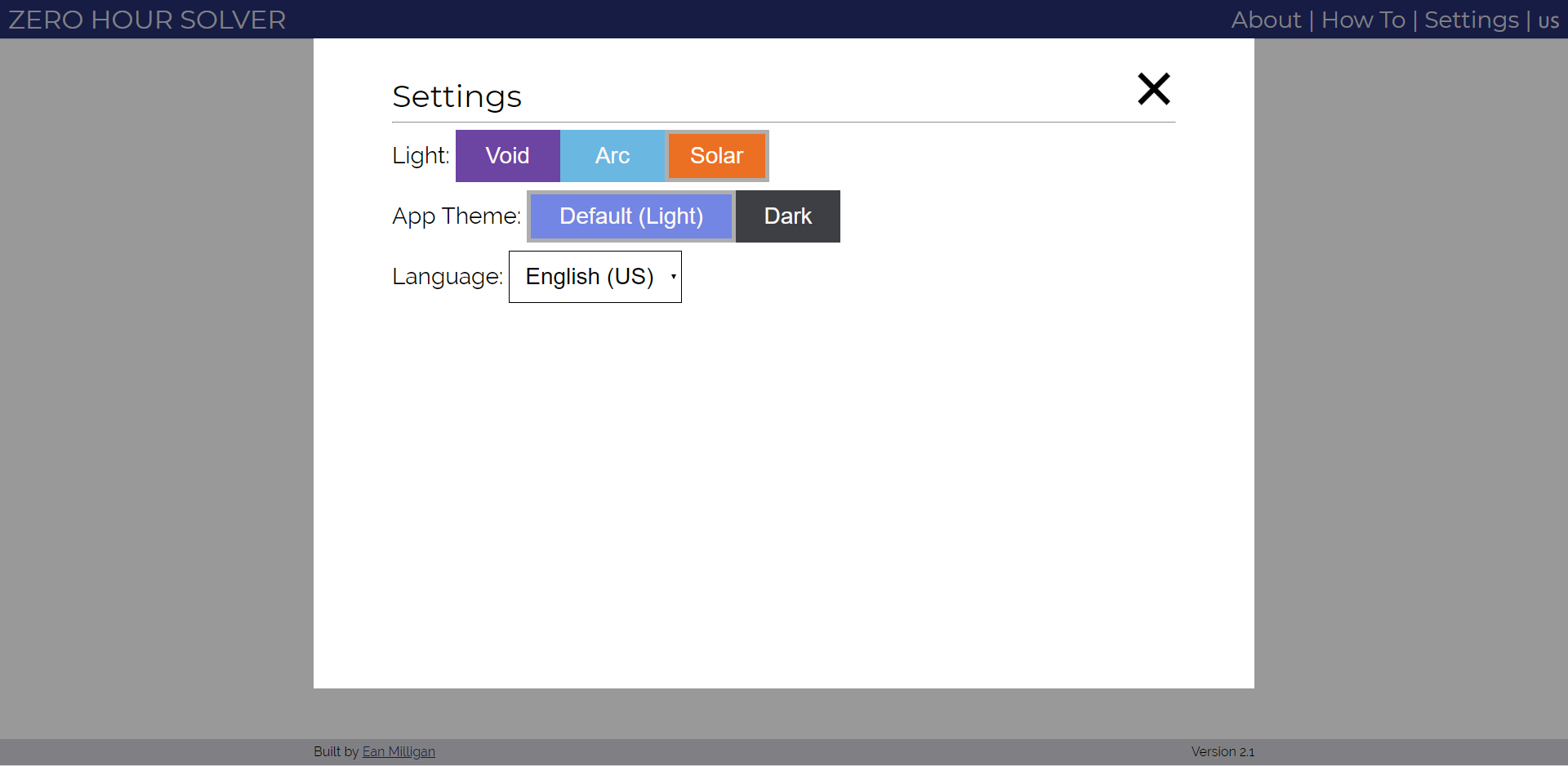Click the orange Solar light option
This screenshot has height=766, width=1568.
(x=717, y=156)
